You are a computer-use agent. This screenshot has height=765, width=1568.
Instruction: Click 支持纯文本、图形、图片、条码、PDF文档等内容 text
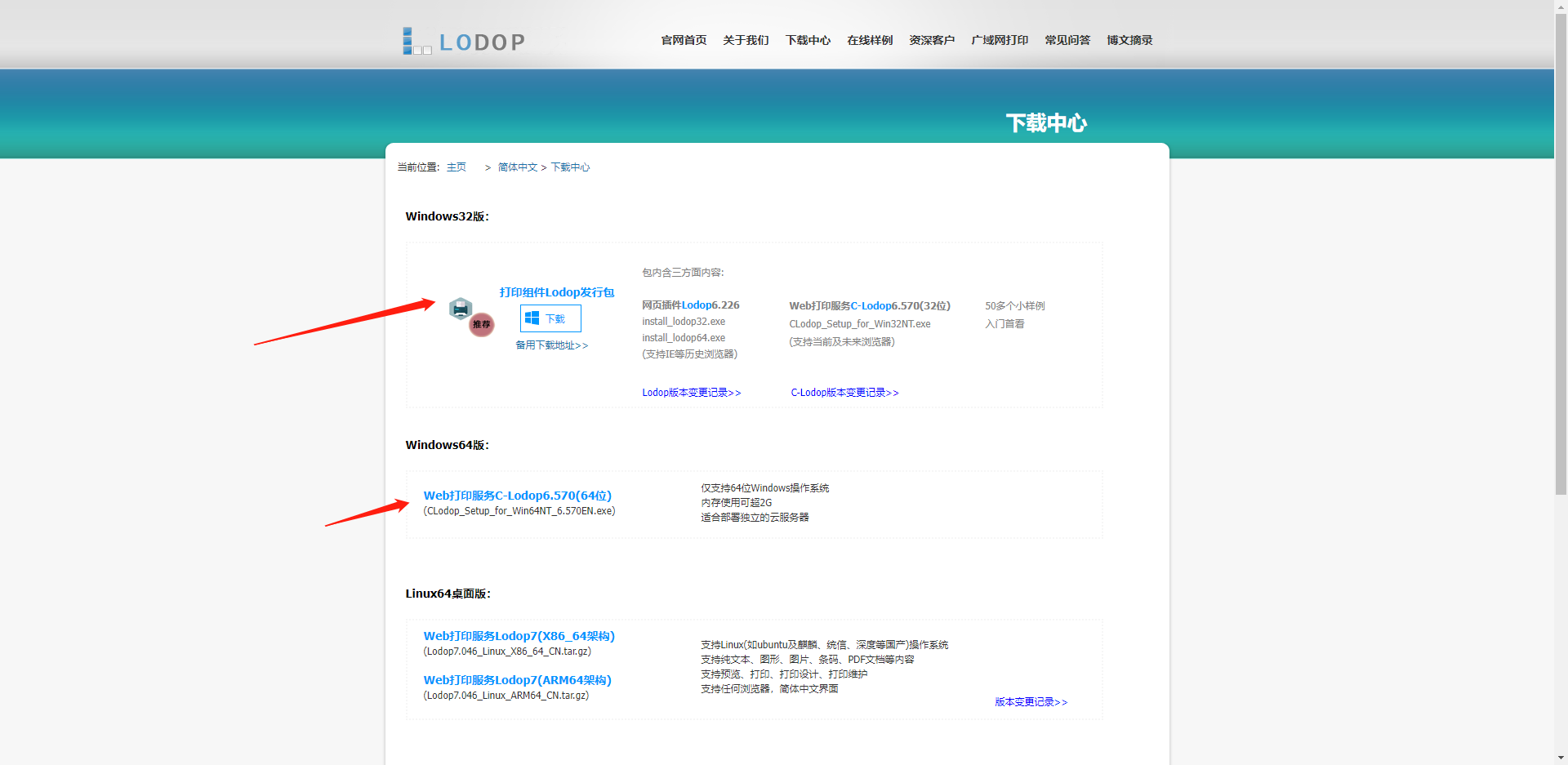(x=808, y=660)
